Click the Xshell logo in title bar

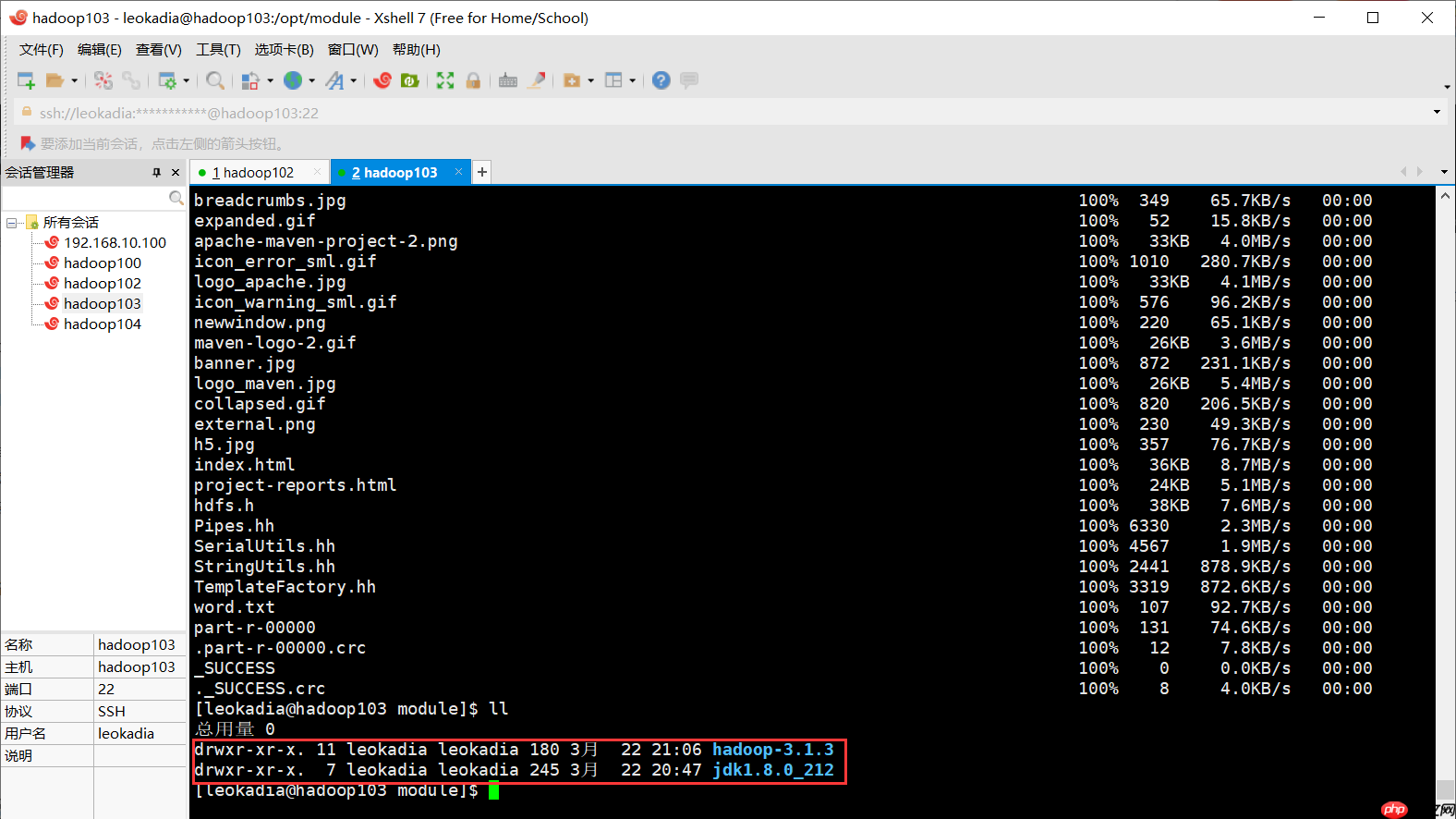point(18,18)
